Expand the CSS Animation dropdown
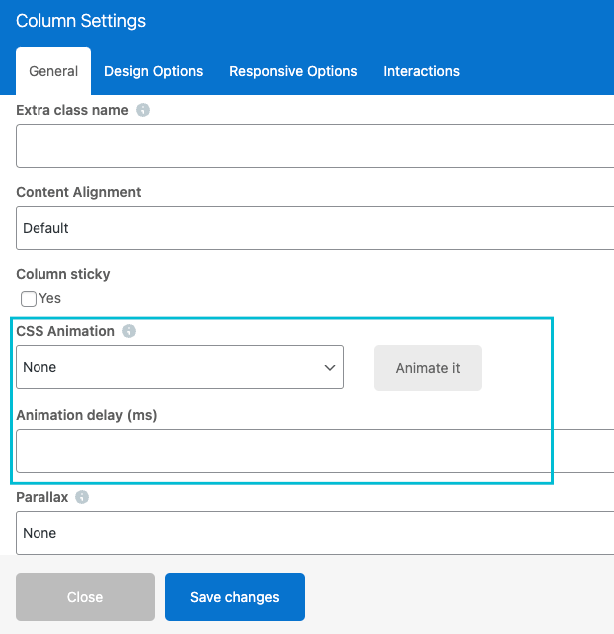Viewport: 614px width, 634px height. 180,367
